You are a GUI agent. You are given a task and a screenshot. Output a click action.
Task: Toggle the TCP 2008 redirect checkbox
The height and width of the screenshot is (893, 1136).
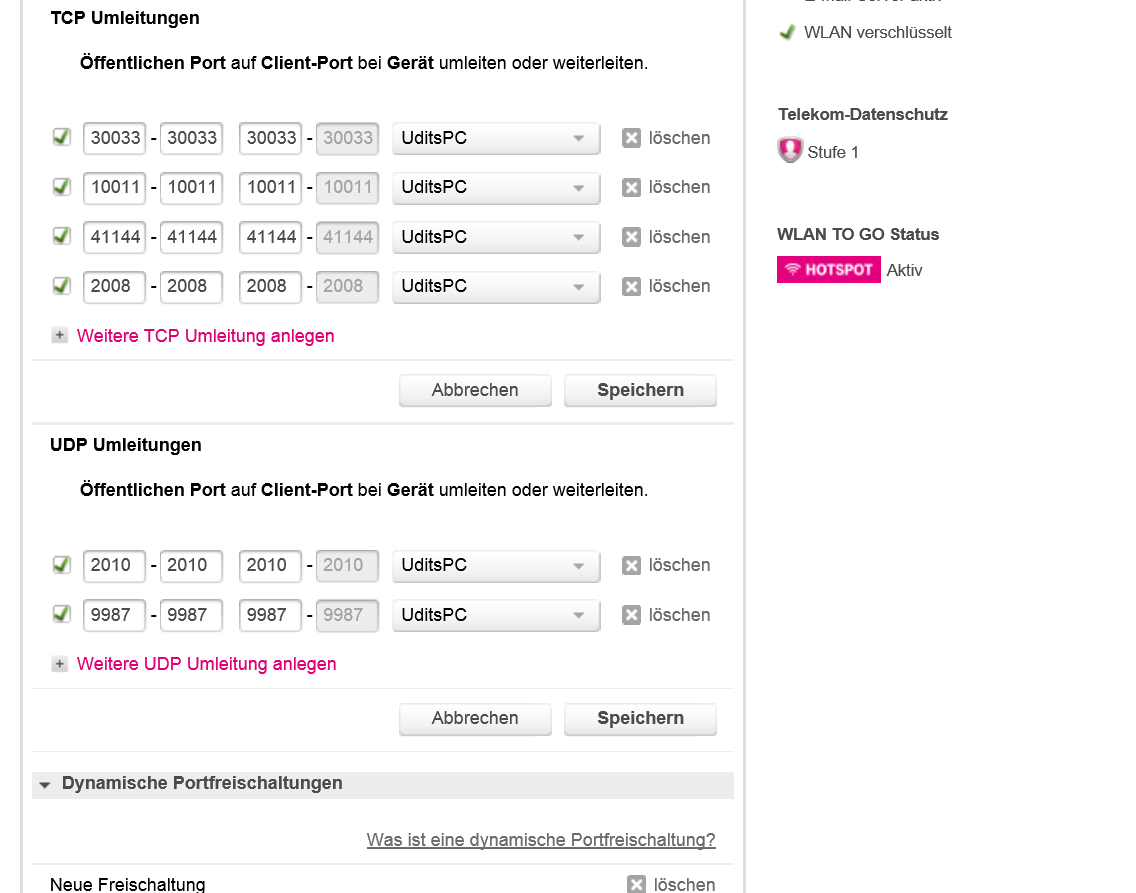point(62,285)
